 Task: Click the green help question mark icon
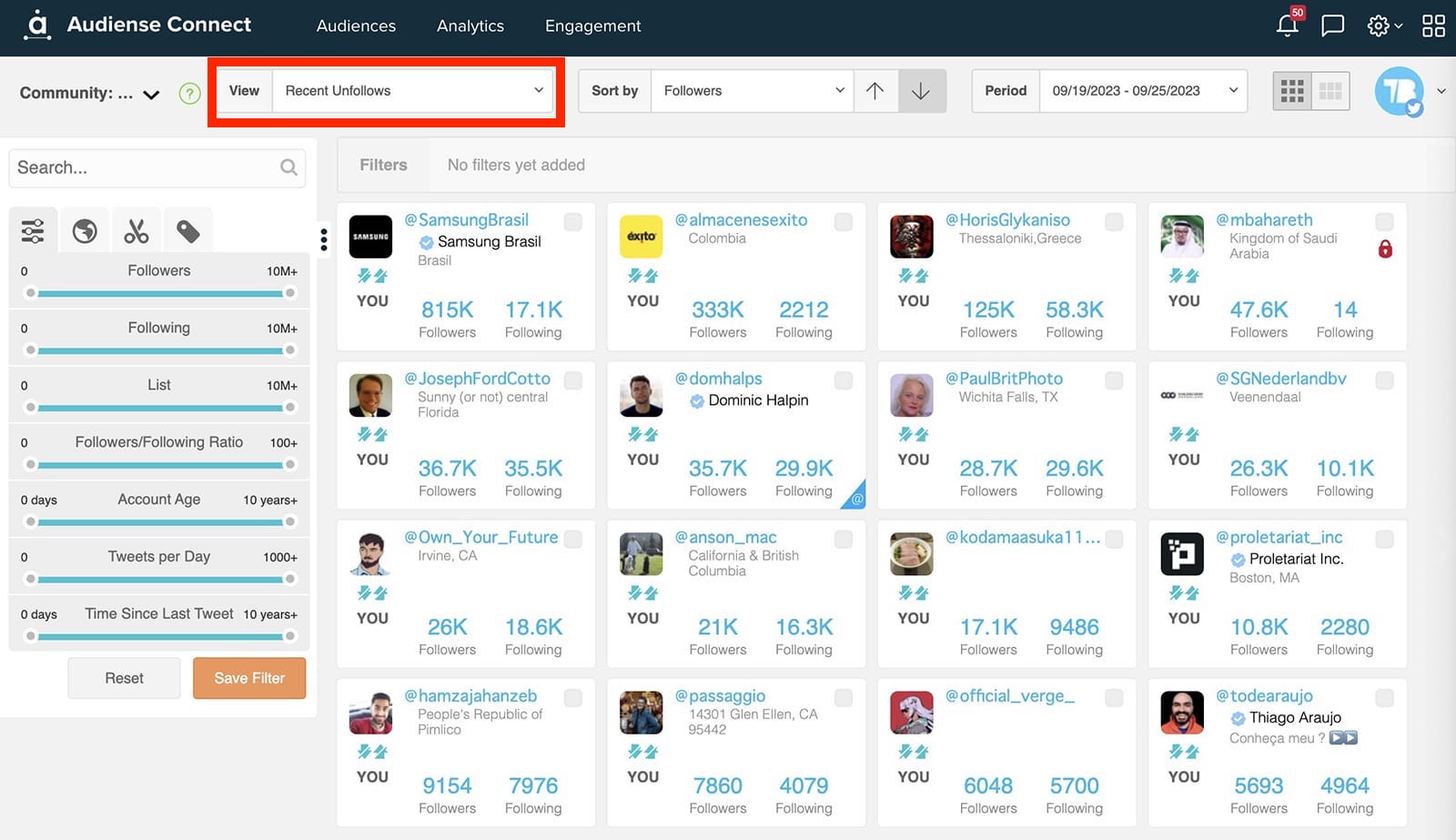click(x=189, y=93)
